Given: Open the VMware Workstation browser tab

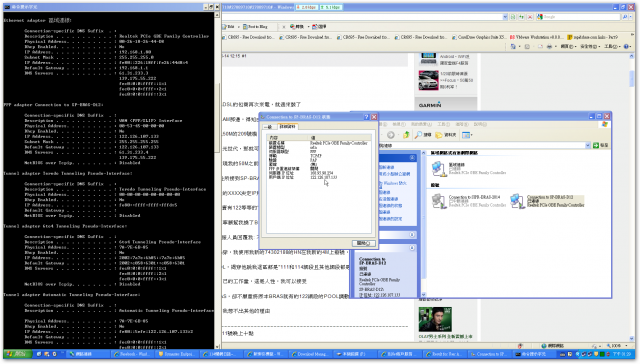Looking at the screenshot, I should (537, 37).
